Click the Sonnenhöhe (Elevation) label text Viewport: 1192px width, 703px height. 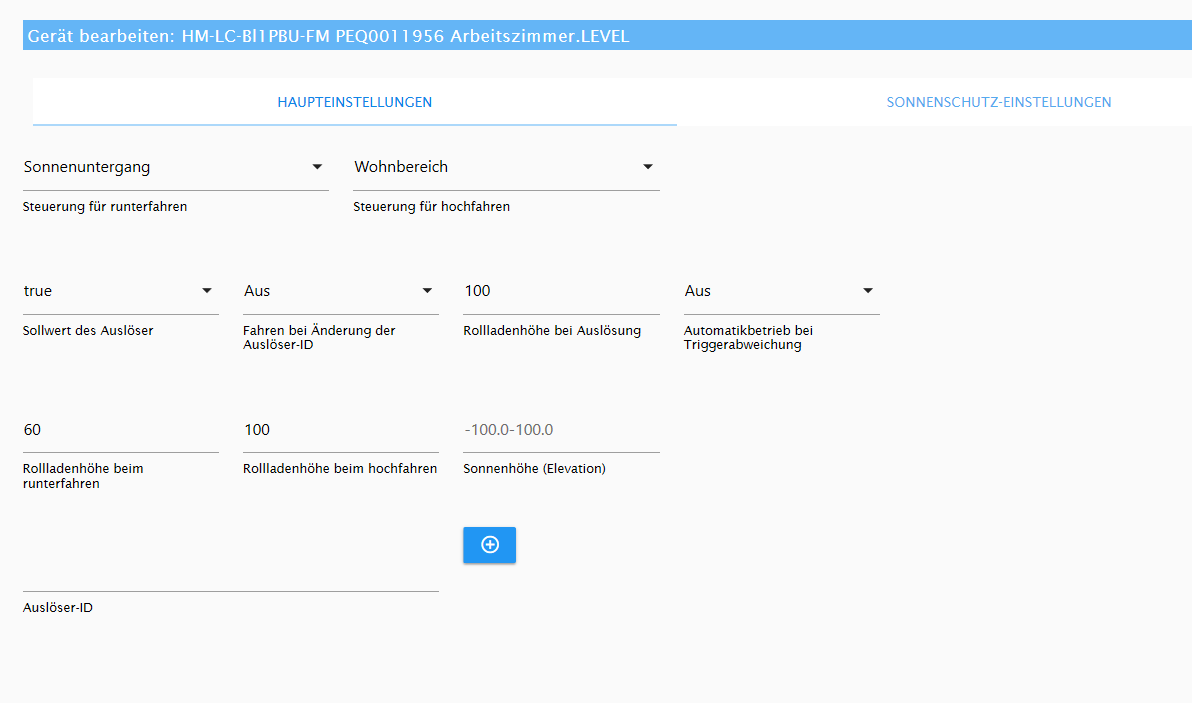coord(535,468)
